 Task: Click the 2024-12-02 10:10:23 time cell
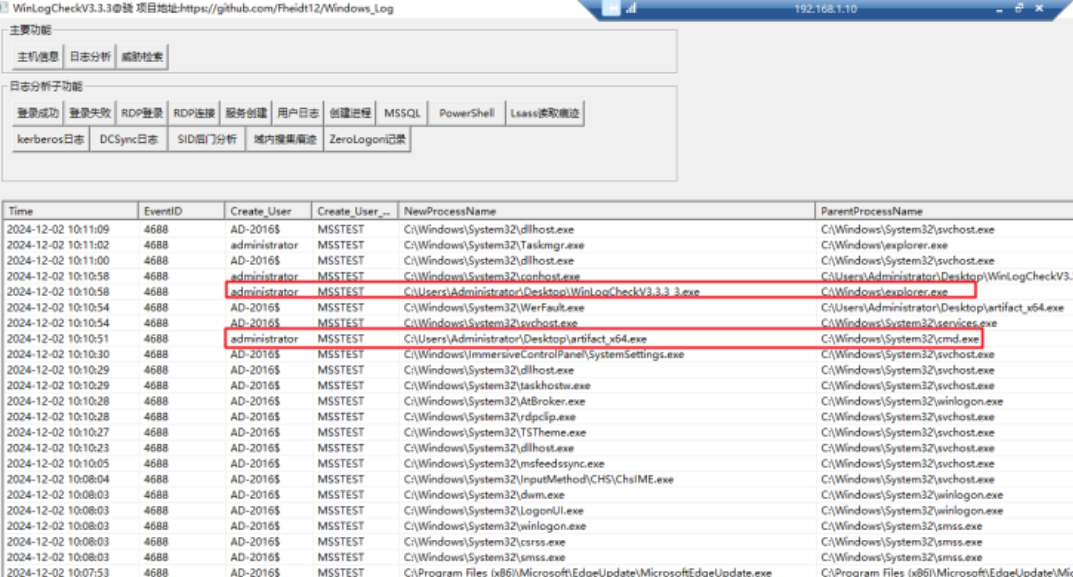[x=58, y=448]
